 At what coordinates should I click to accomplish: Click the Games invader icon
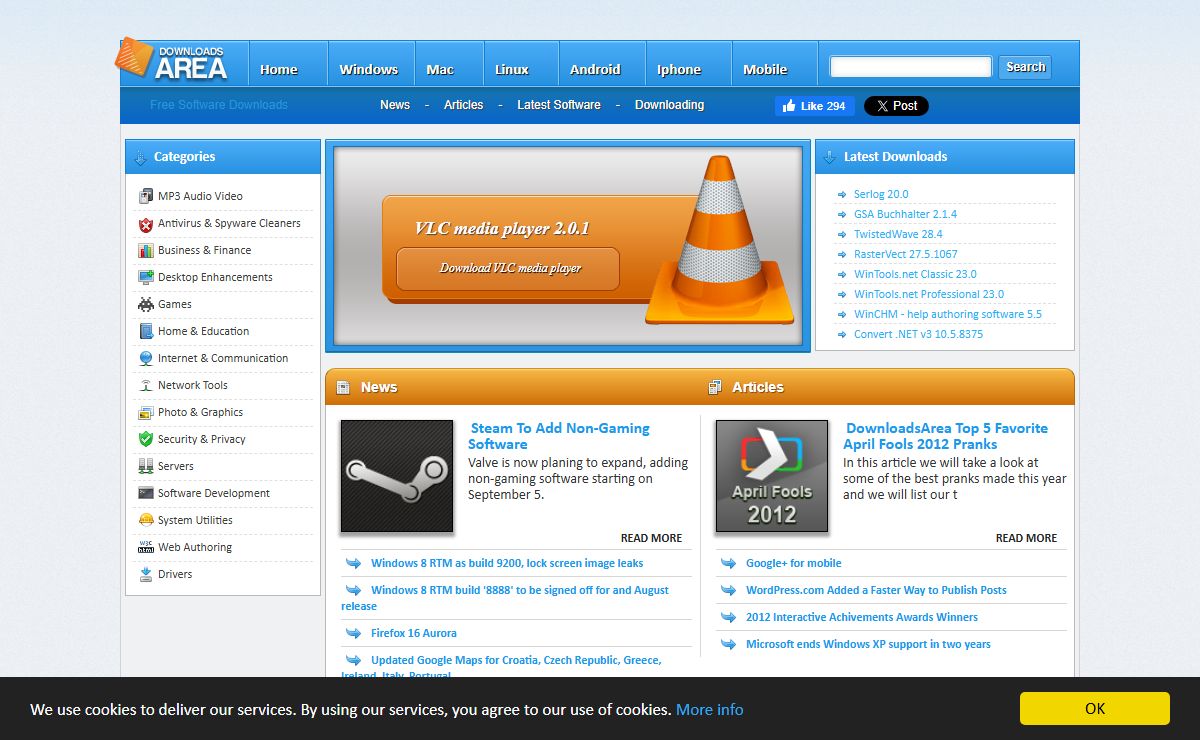coord(146,305)
